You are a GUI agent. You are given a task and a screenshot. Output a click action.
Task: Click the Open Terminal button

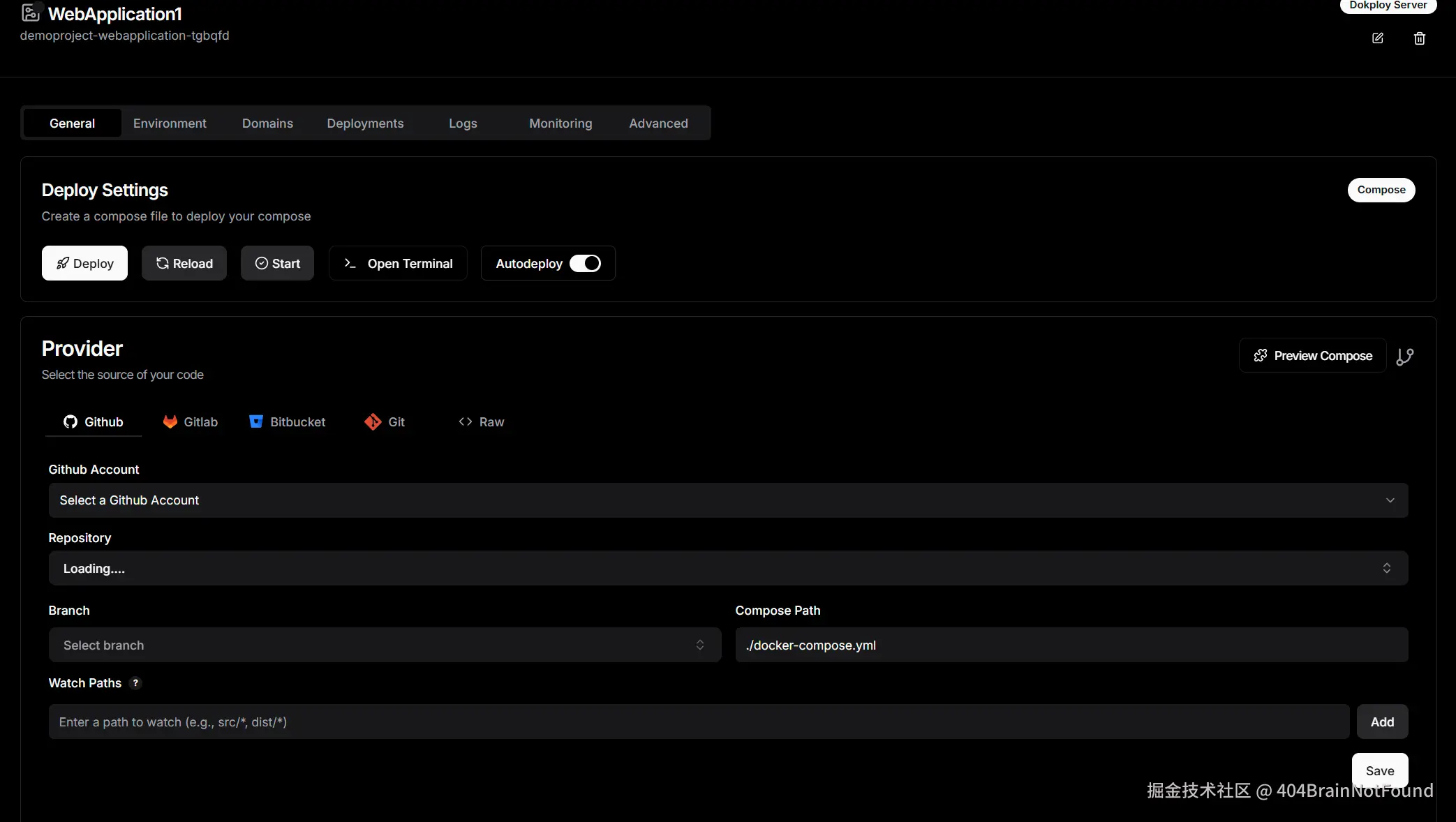[x=398, y=263]
